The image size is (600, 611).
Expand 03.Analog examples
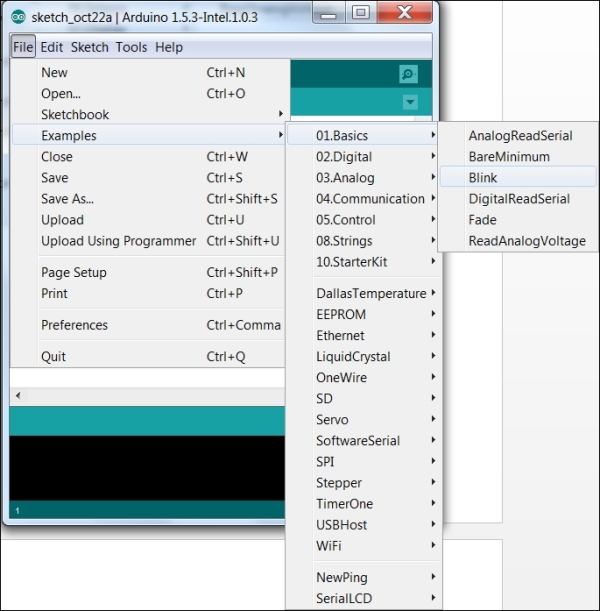click(363, 178)
